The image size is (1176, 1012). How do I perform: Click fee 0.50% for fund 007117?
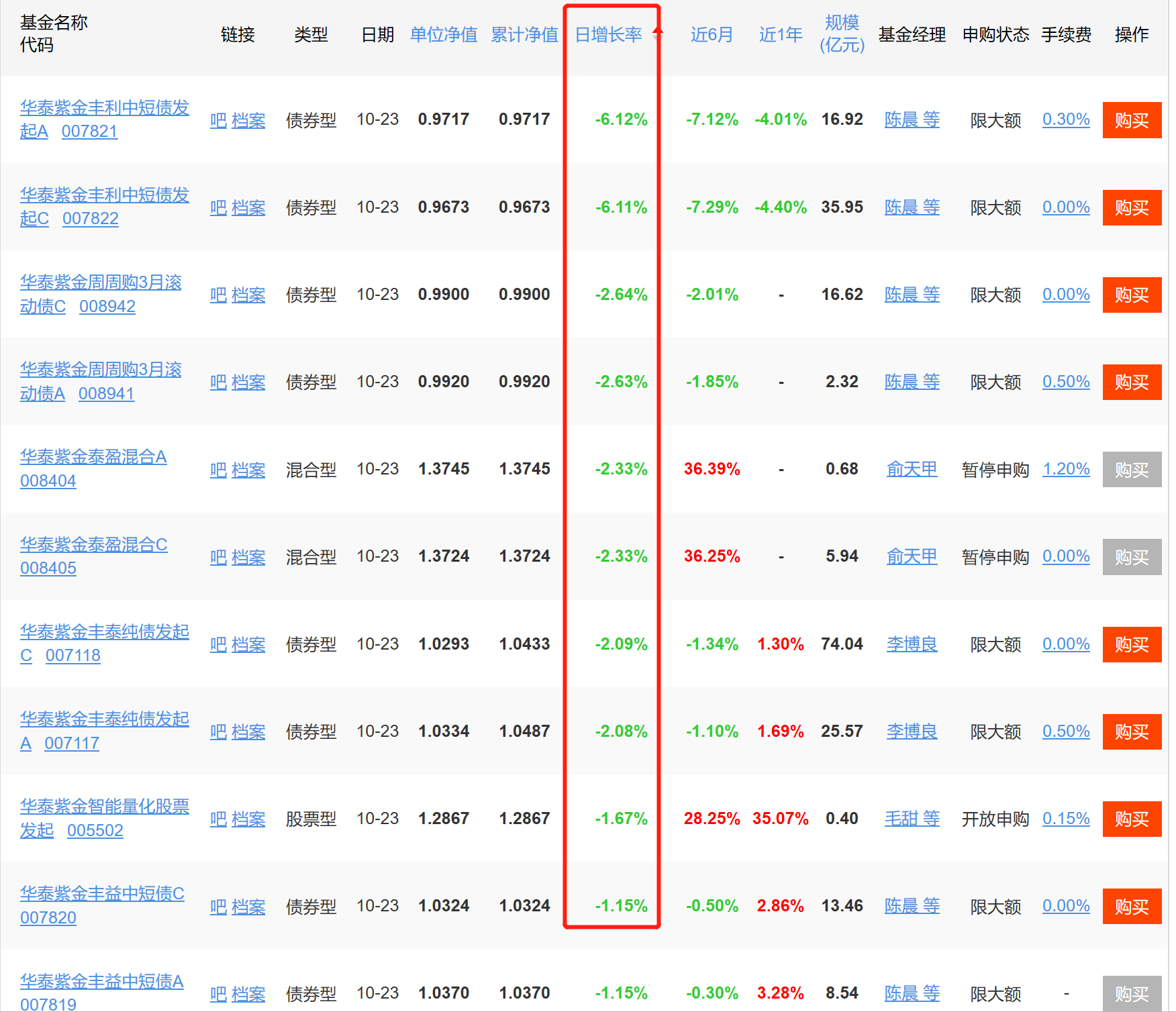tap(1066, 731)
